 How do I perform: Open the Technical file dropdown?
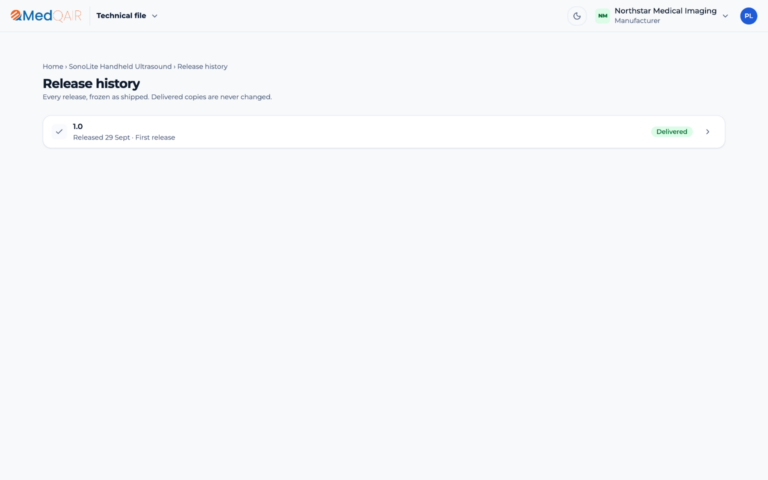127,16
